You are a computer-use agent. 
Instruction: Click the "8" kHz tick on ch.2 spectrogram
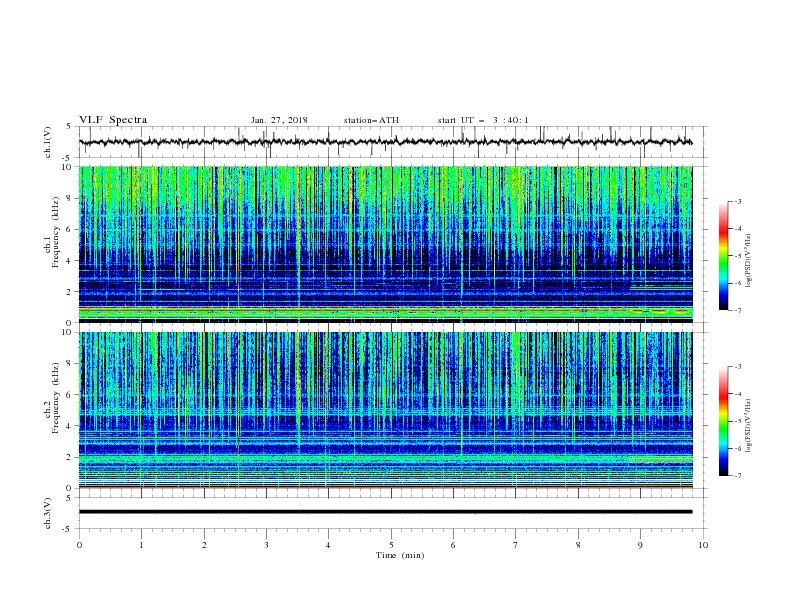tap(70, 363)
